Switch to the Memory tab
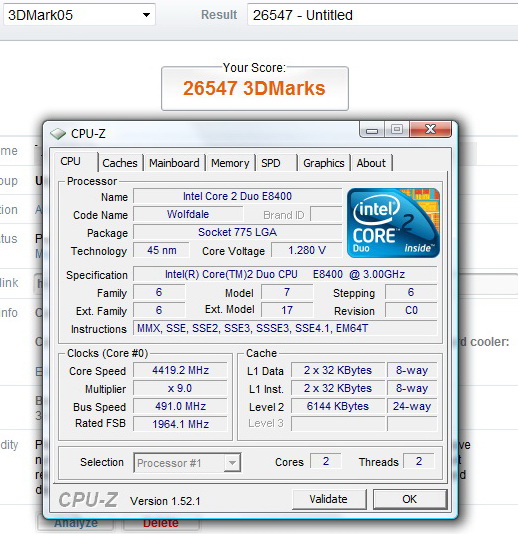Image resolution: width=518 pixels, height=534 pixels. click(230, 163)
